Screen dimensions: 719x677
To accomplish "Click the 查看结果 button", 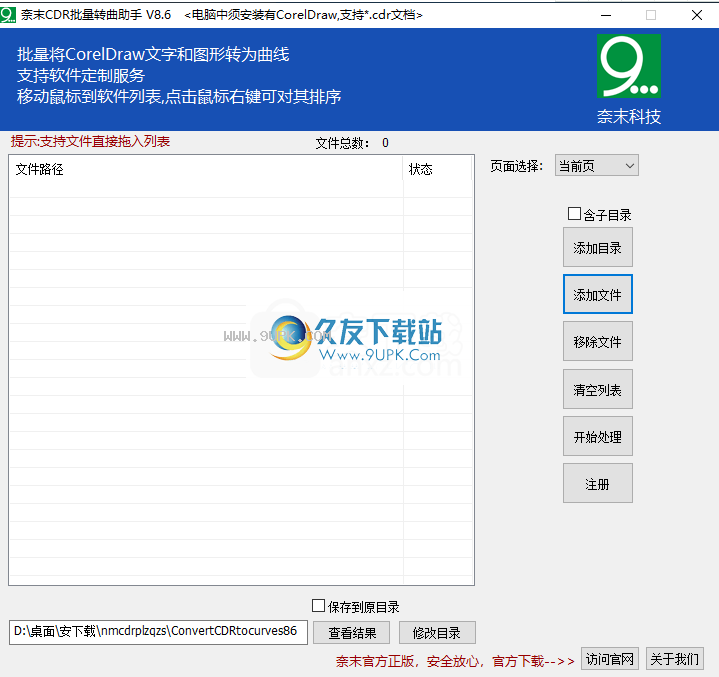I will (352, 633).
